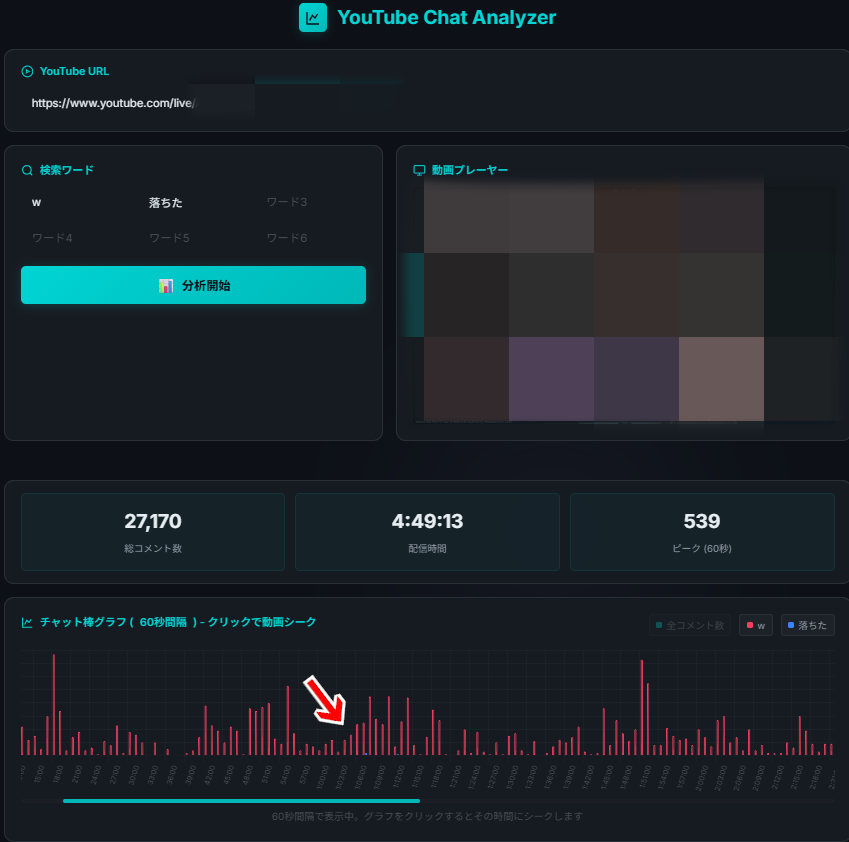
Task: Click the teal horizontal scrollbar under the chart
Action: [241, 801]
